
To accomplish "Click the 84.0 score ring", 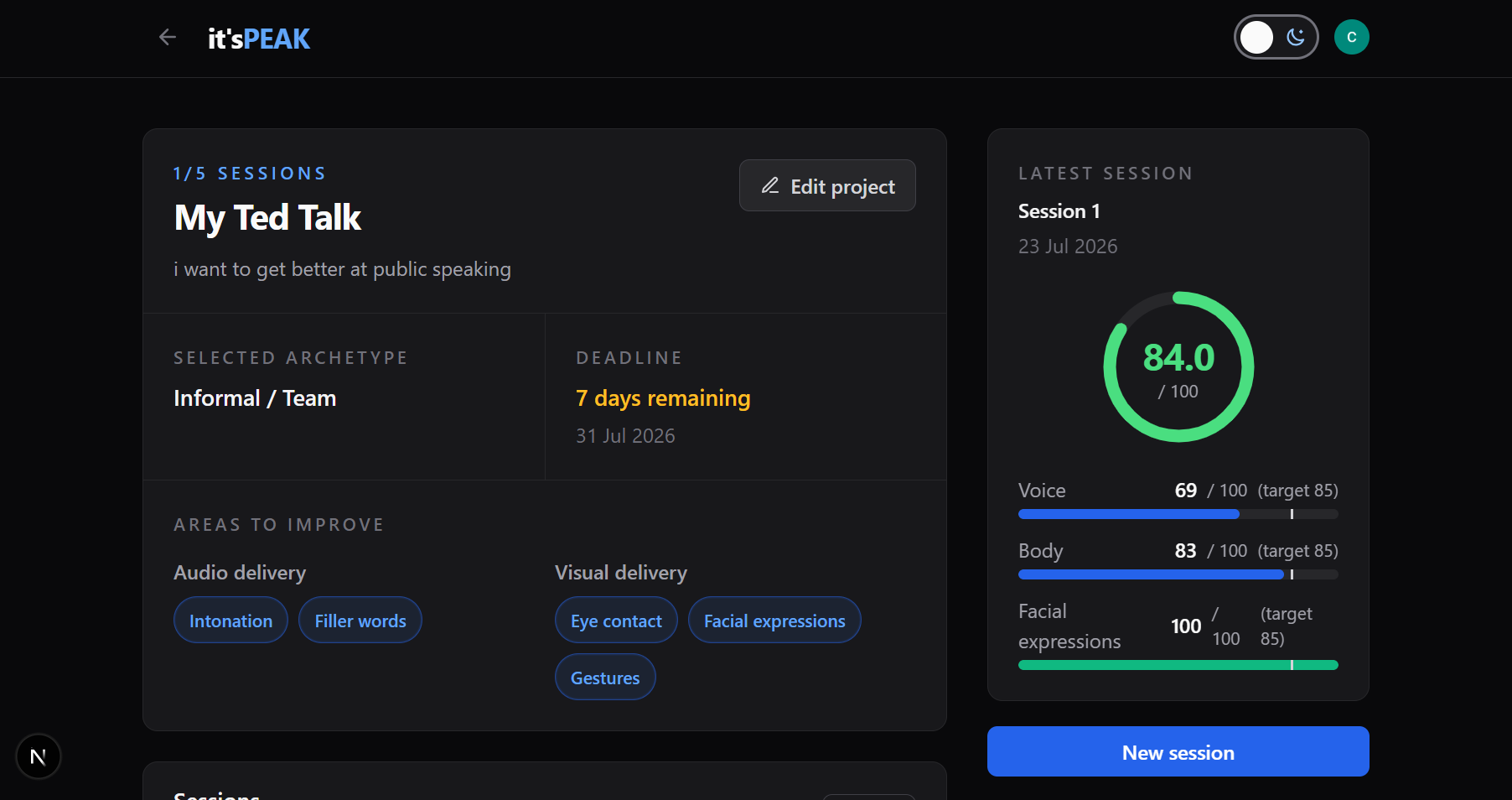I will [1178, 366].
